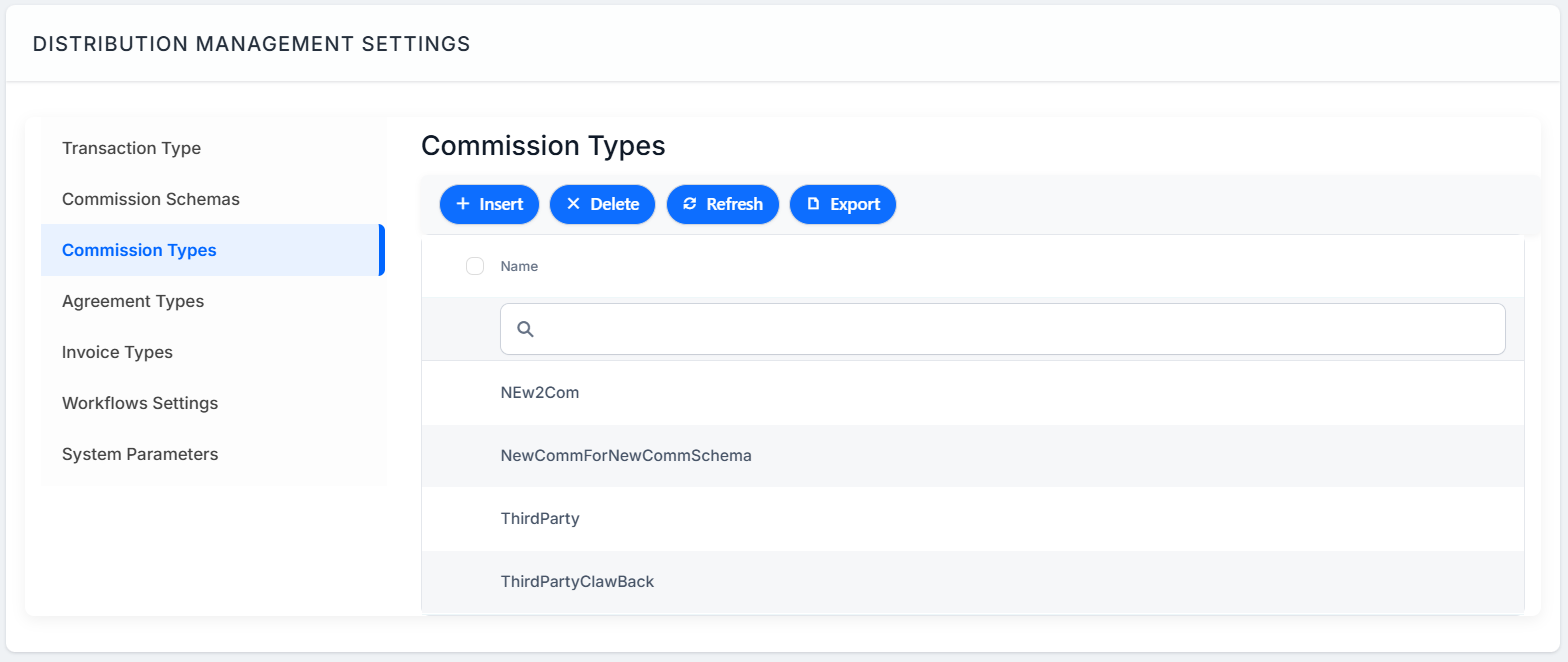Screen dimensions: 1568x662
Task: Click the document icon on Export button
Action: pyautogui.click(x=813, y=204)
